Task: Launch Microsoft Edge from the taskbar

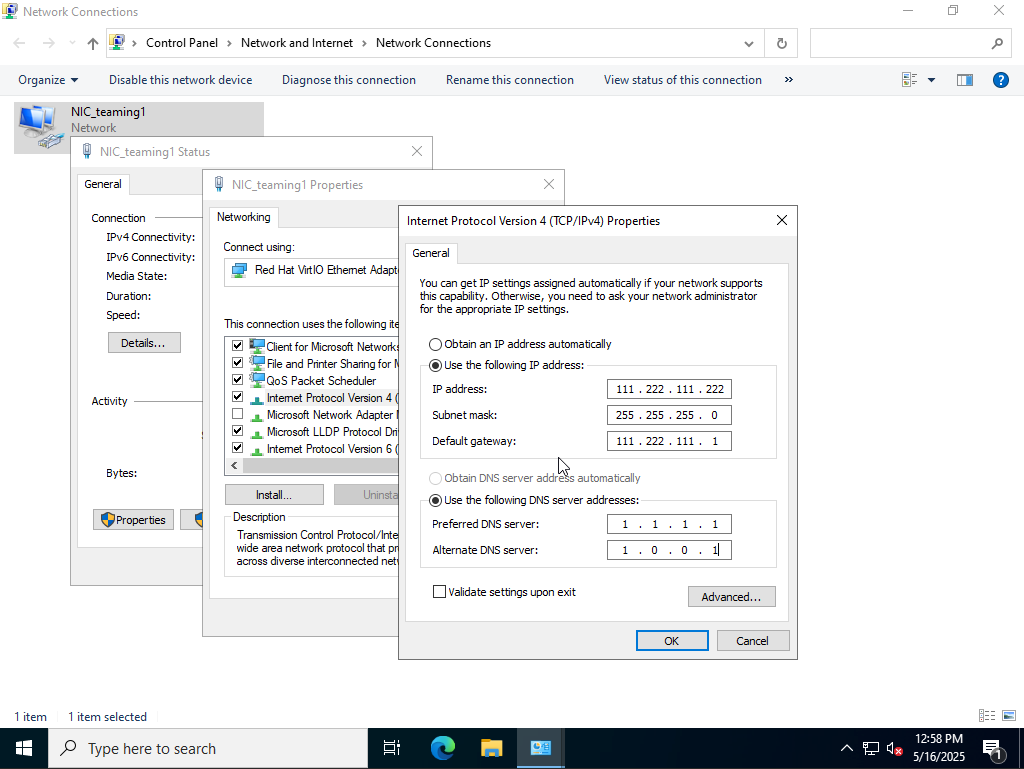Action: click(442, 748)
